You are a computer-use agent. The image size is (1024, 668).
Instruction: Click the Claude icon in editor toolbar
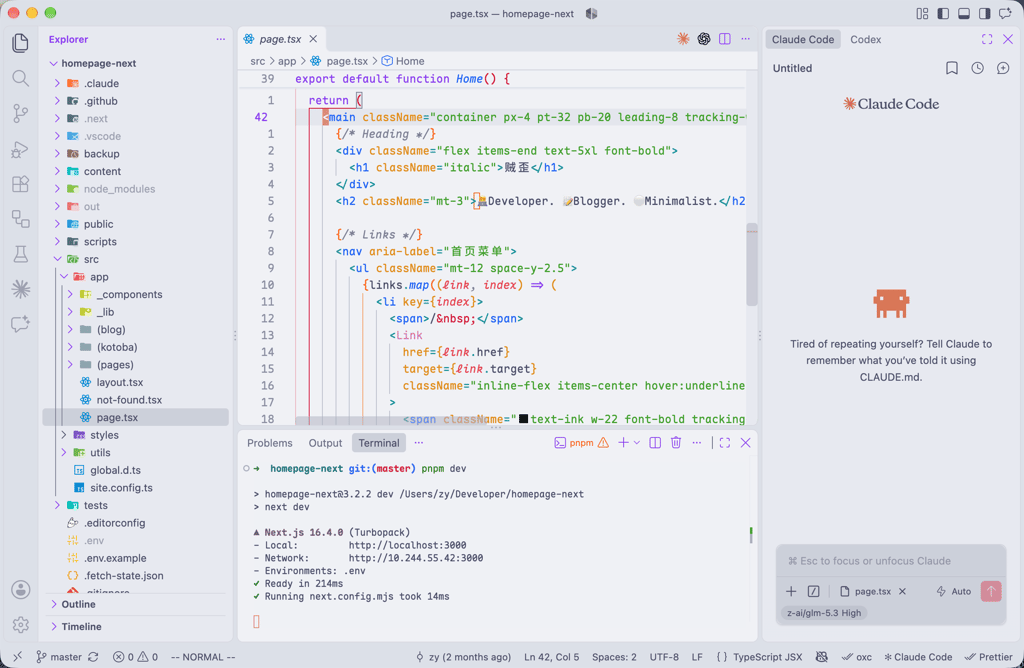pyautogui.click(x=683, y=39)
